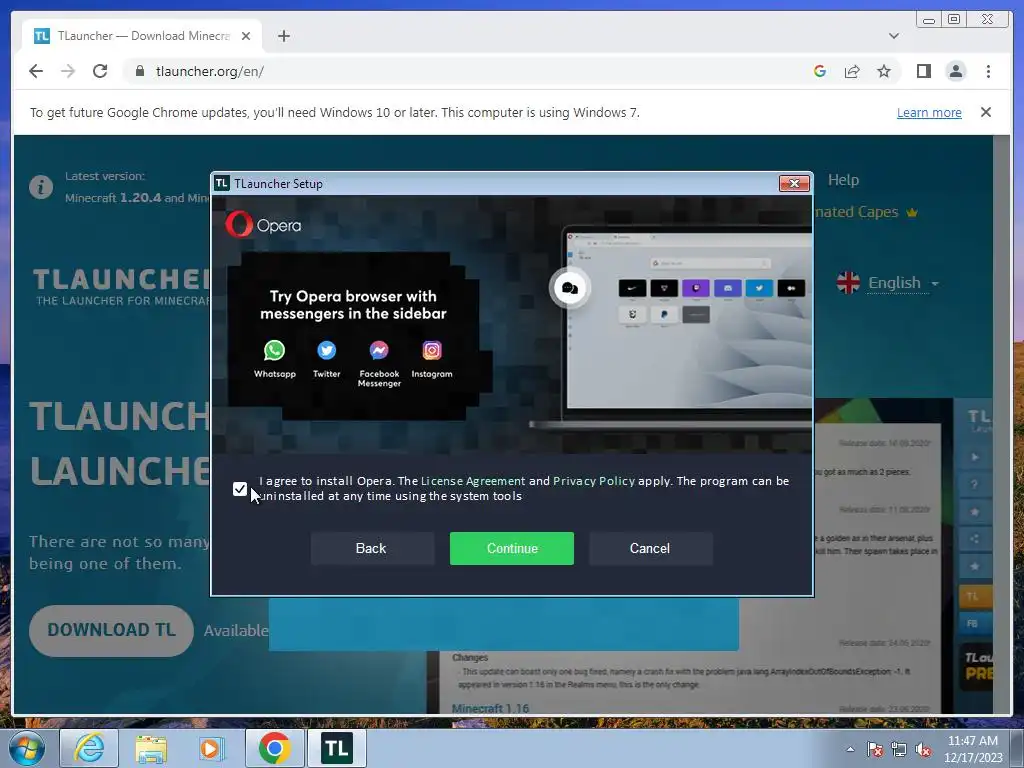Select the TLauncher Download Minecraft tab
This screenshot has height=768, width=1024.
pyautogui.click(x=142, y=36)
